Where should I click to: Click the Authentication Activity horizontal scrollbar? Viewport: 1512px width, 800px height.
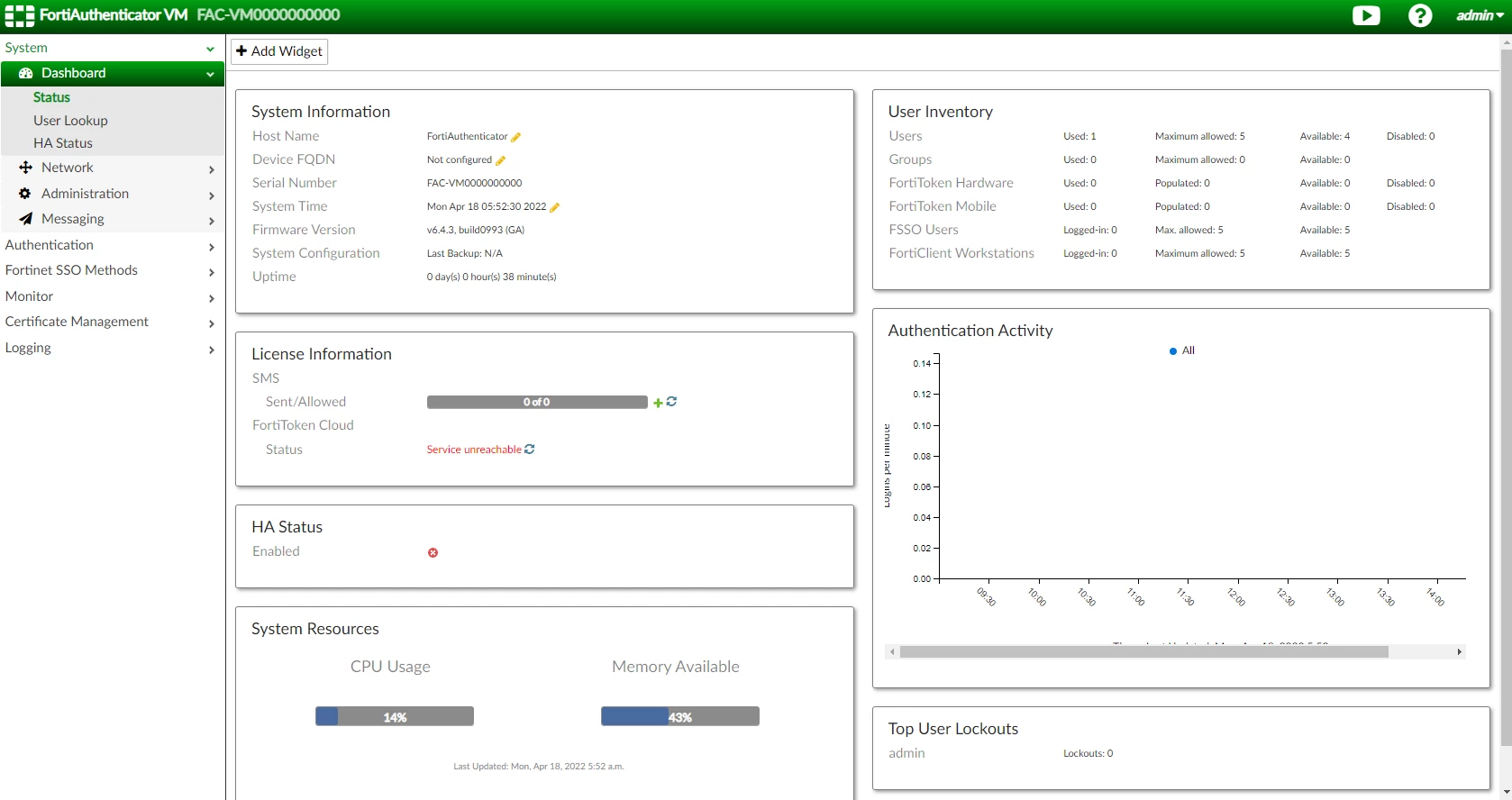(x=1144, y=652)
